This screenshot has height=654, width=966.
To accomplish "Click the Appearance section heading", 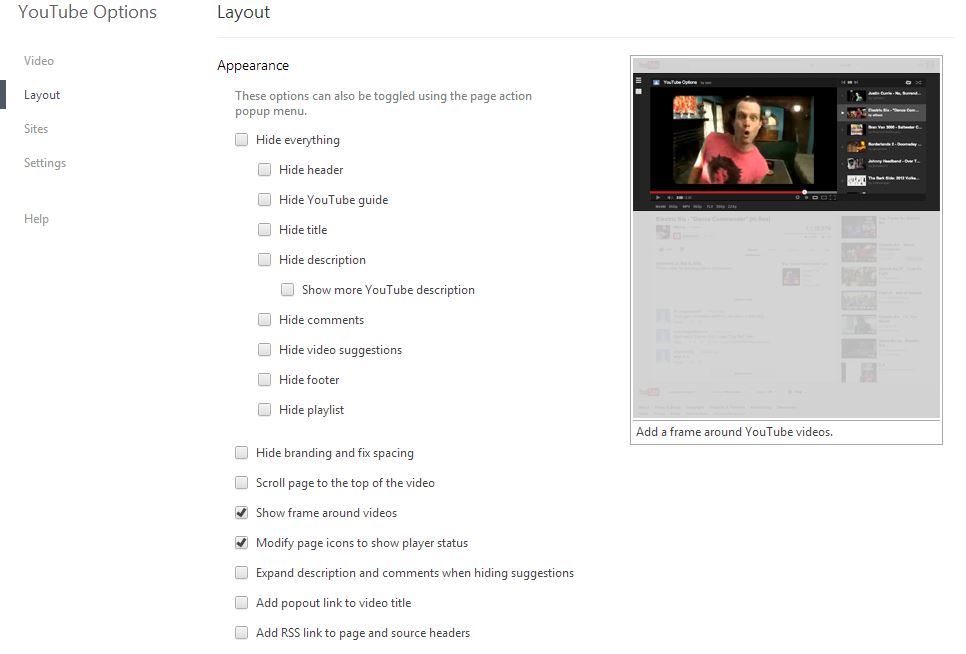I will (253, 65).
